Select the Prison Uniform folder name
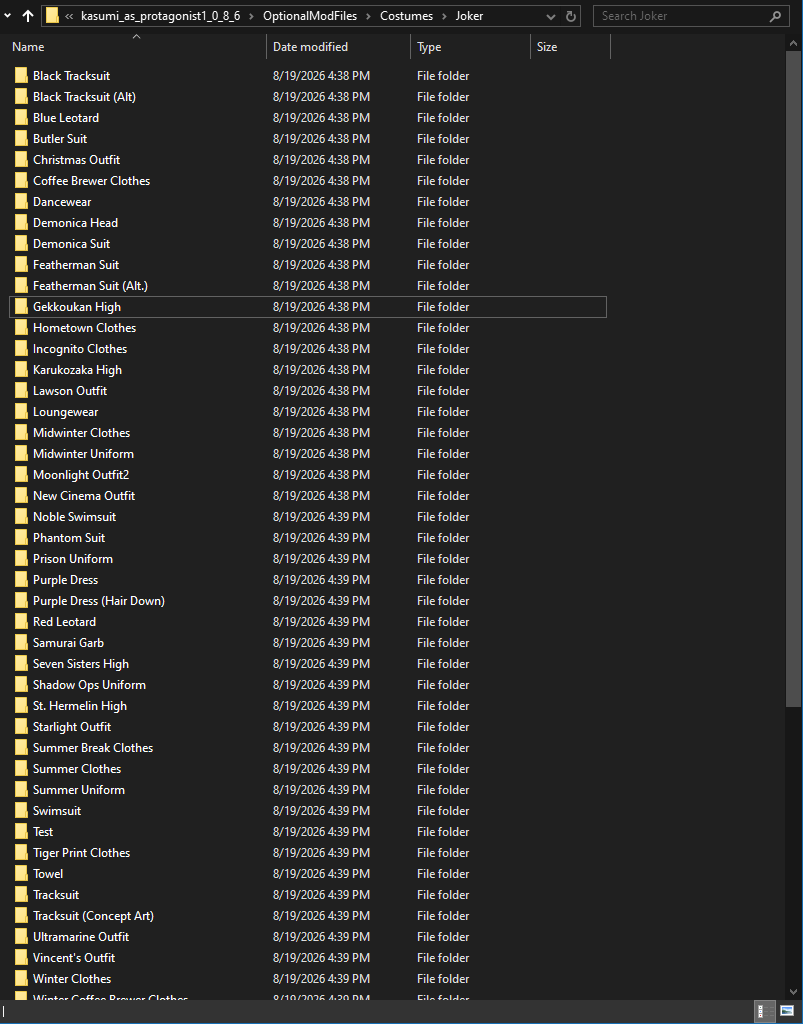Viewport: 803px width, 1024px height. pyautogui.click(x=73, y=558)
